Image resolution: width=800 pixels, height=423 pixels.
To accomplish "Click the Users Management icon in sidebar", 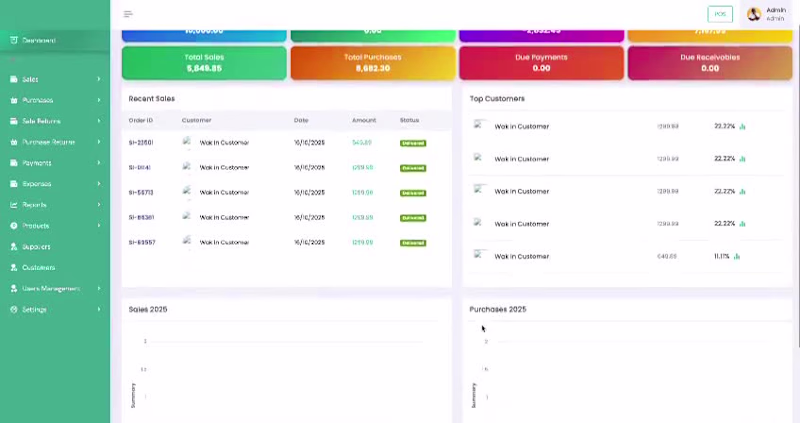I will pyautogui.click(x=14, y=288).
